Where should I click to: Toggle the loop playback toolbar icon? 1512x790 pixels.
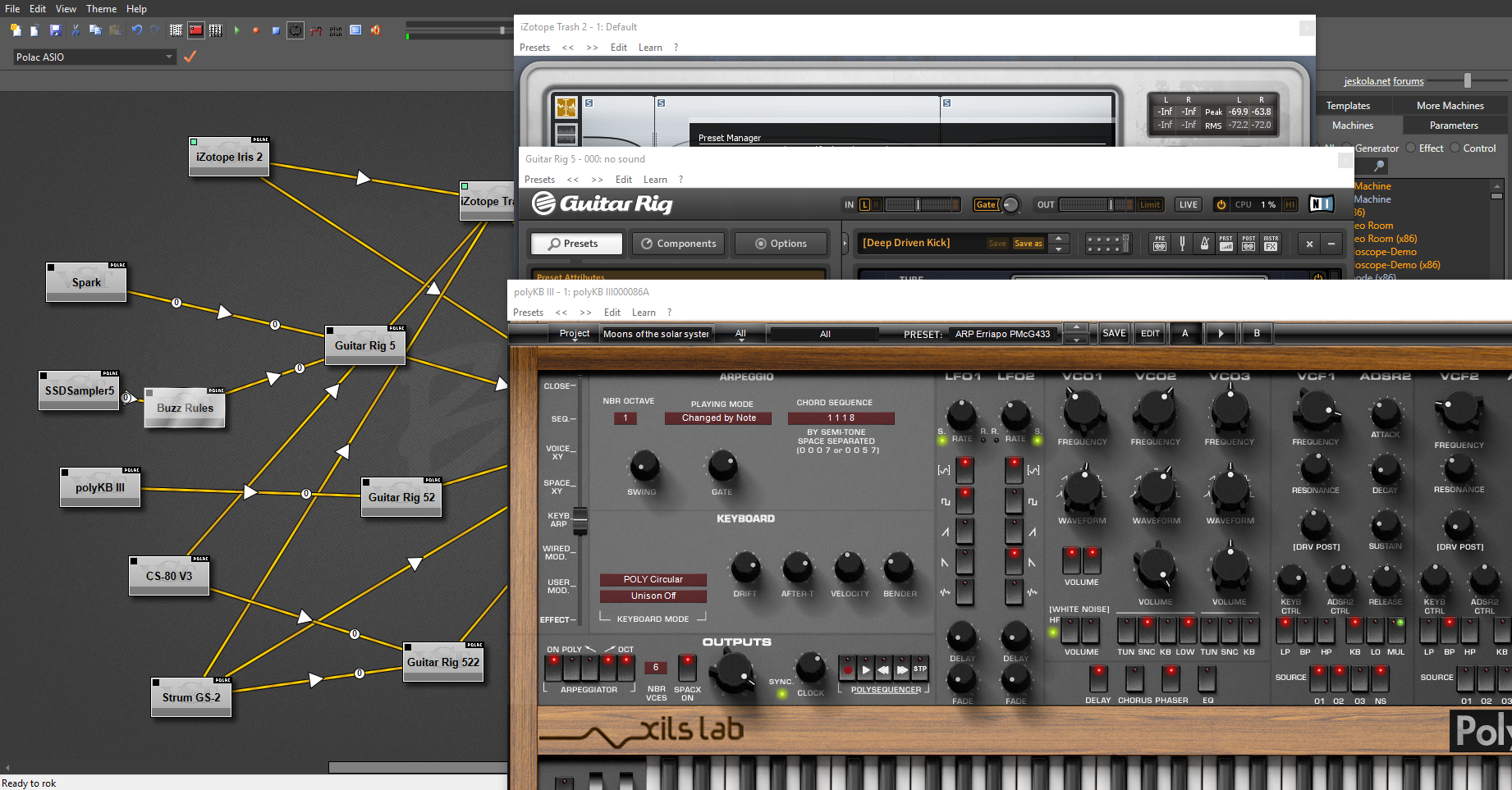[296, 30]
